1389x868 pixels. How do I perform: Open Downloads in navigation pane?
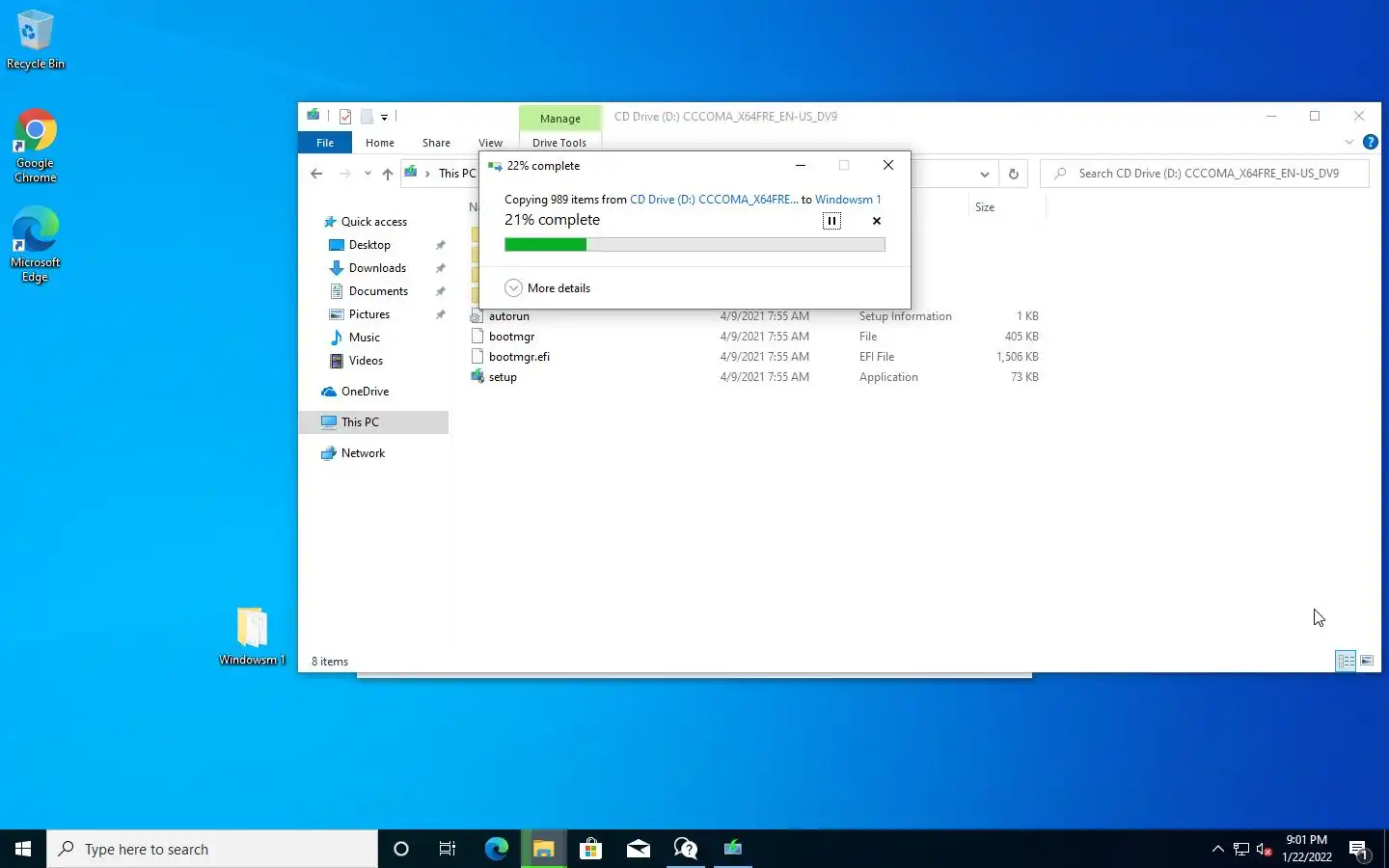(377, 268)
